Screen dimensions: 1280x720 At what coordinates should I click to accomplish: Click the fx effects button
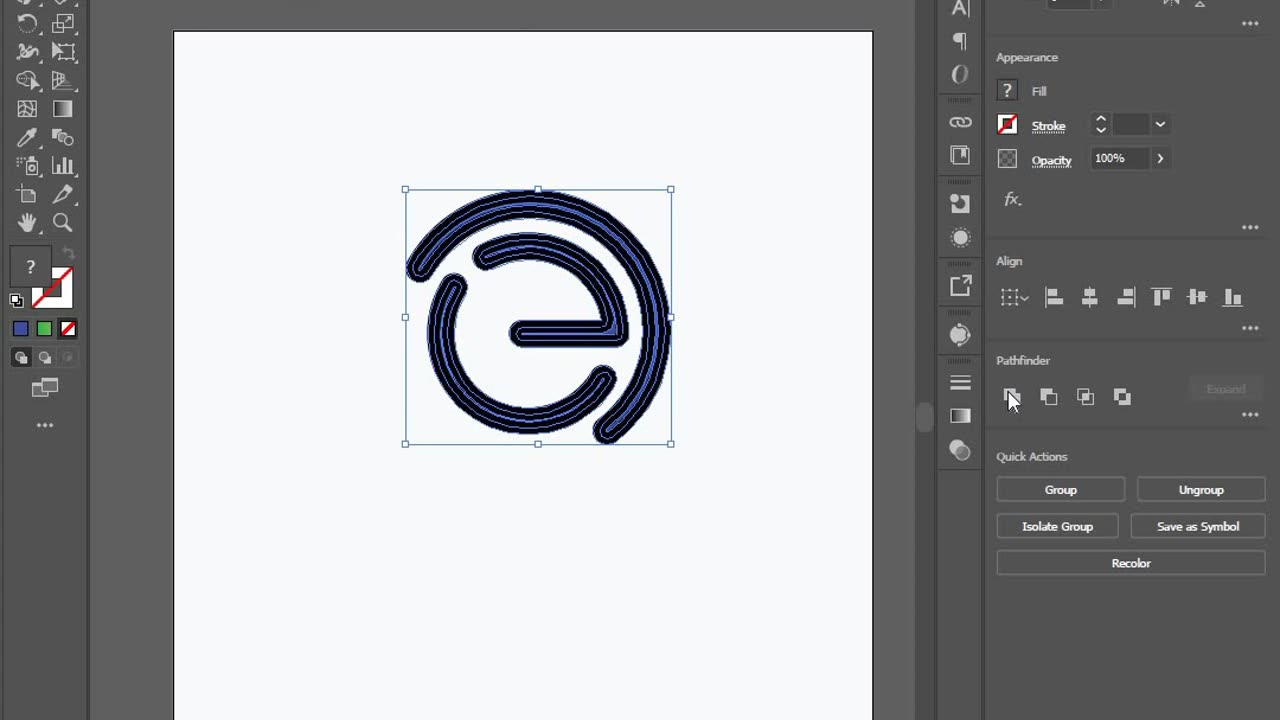tap(1012, 200)
